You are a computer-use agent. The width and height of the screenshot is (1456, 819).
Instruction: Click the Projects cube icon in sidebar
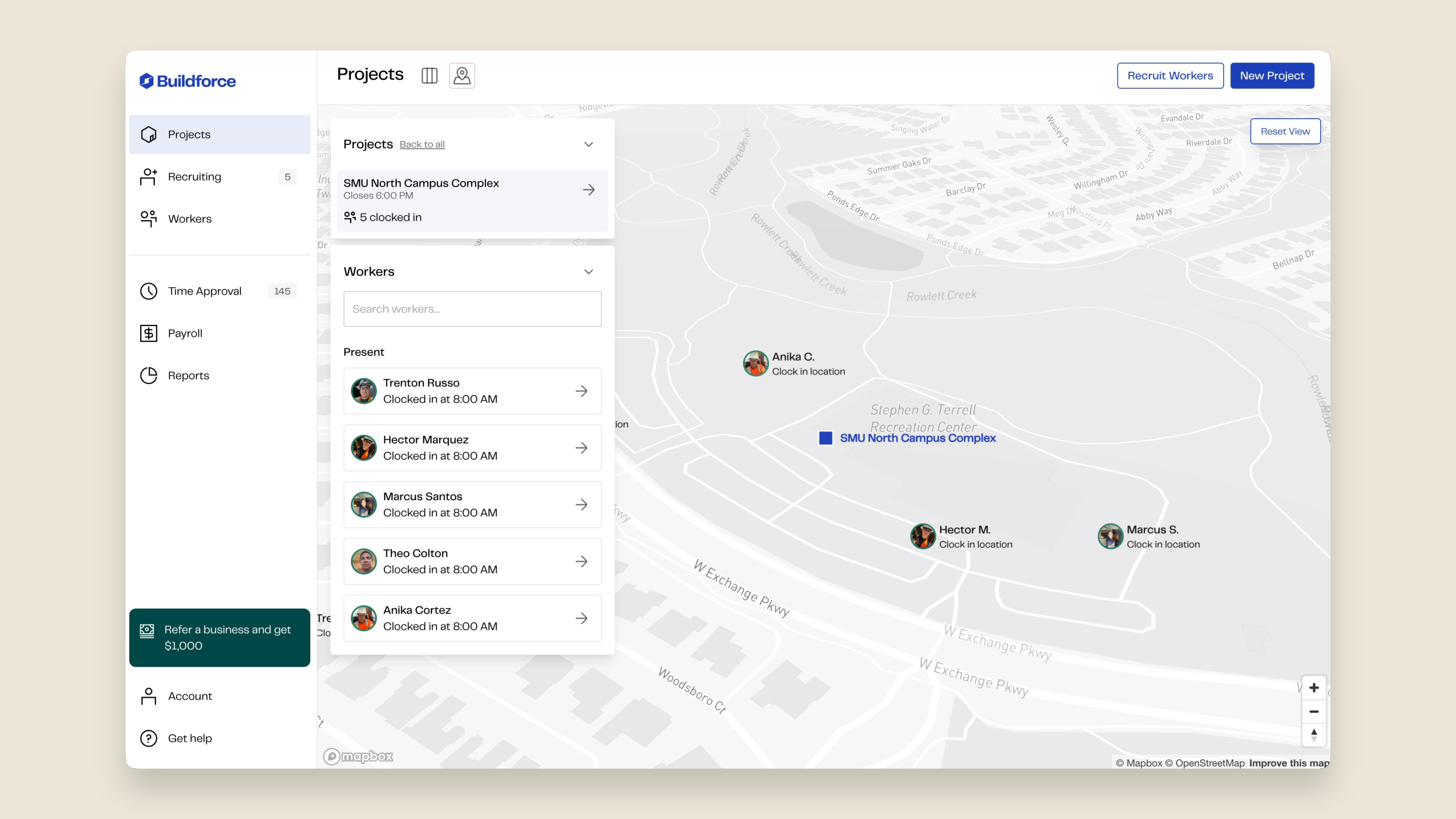(x=149, y=135)
